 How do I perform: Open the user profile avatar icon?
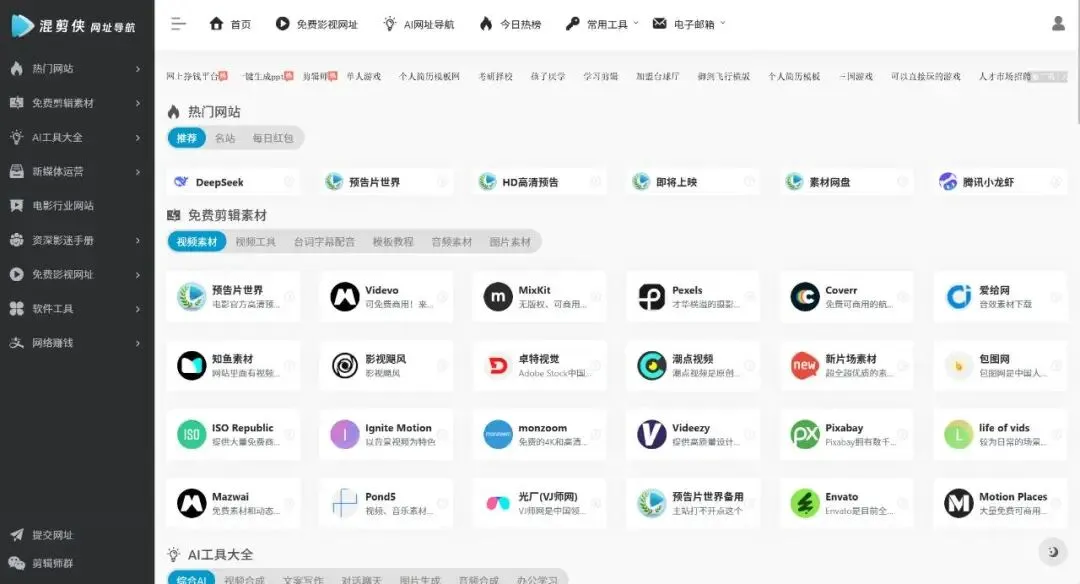point(1059,24)
